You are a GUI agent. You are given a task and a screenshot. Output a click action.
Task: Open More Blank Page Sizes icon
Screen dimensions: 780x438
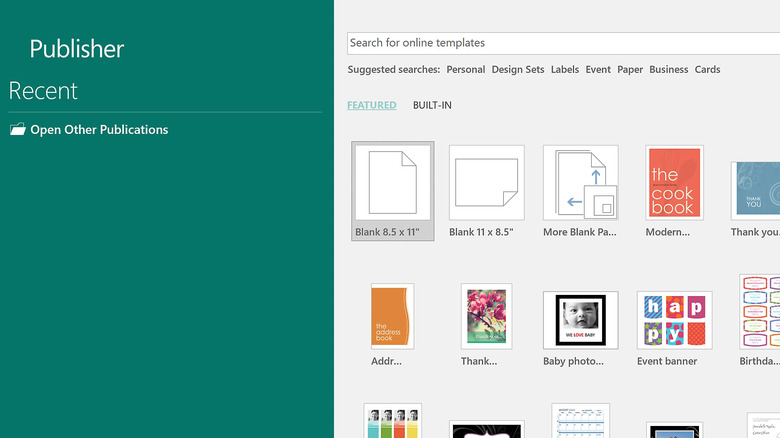581,183
